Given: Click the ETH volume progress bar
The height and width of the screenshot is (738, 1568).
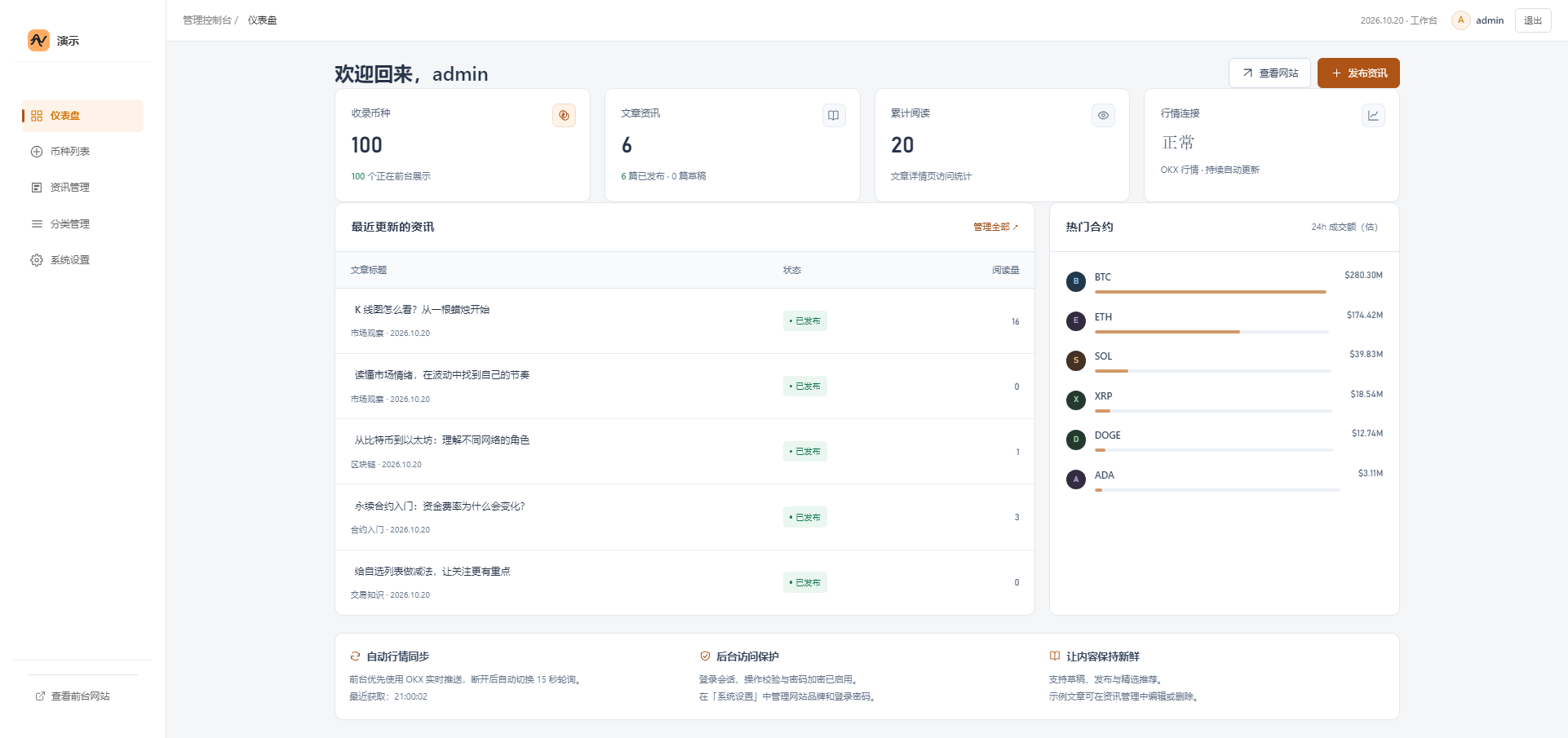Looking at the screenshot, I should tap(1211, 332).
